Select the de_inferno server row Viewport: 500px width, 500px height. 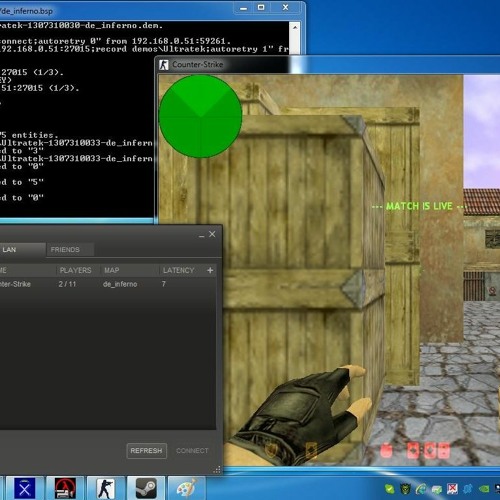pos(107,284)
